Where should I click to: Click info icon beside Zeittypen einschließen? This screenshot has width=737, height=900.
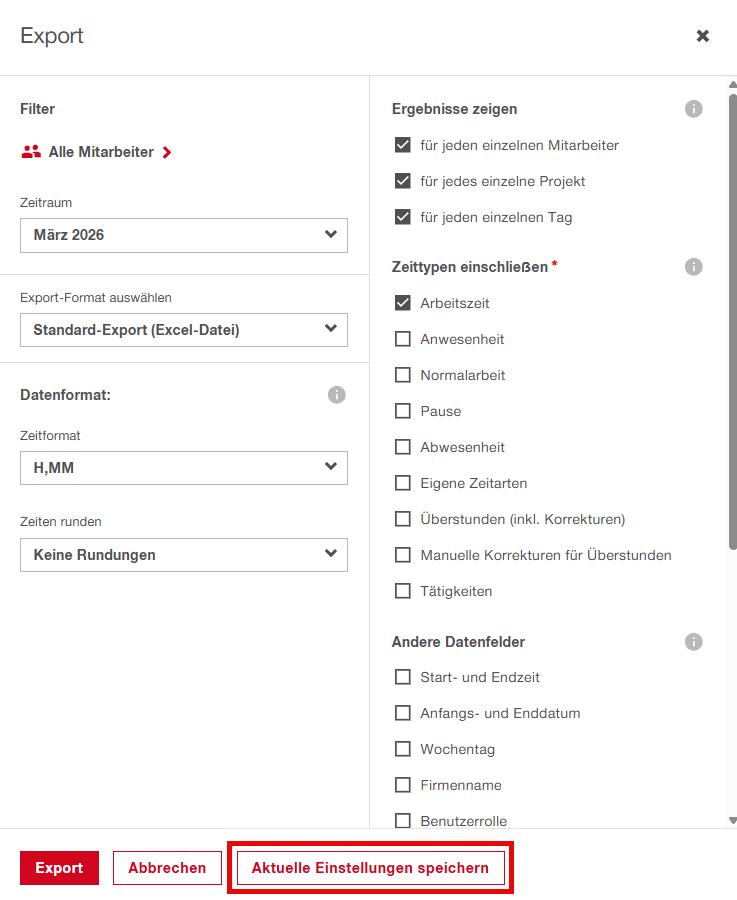point(693,267)
